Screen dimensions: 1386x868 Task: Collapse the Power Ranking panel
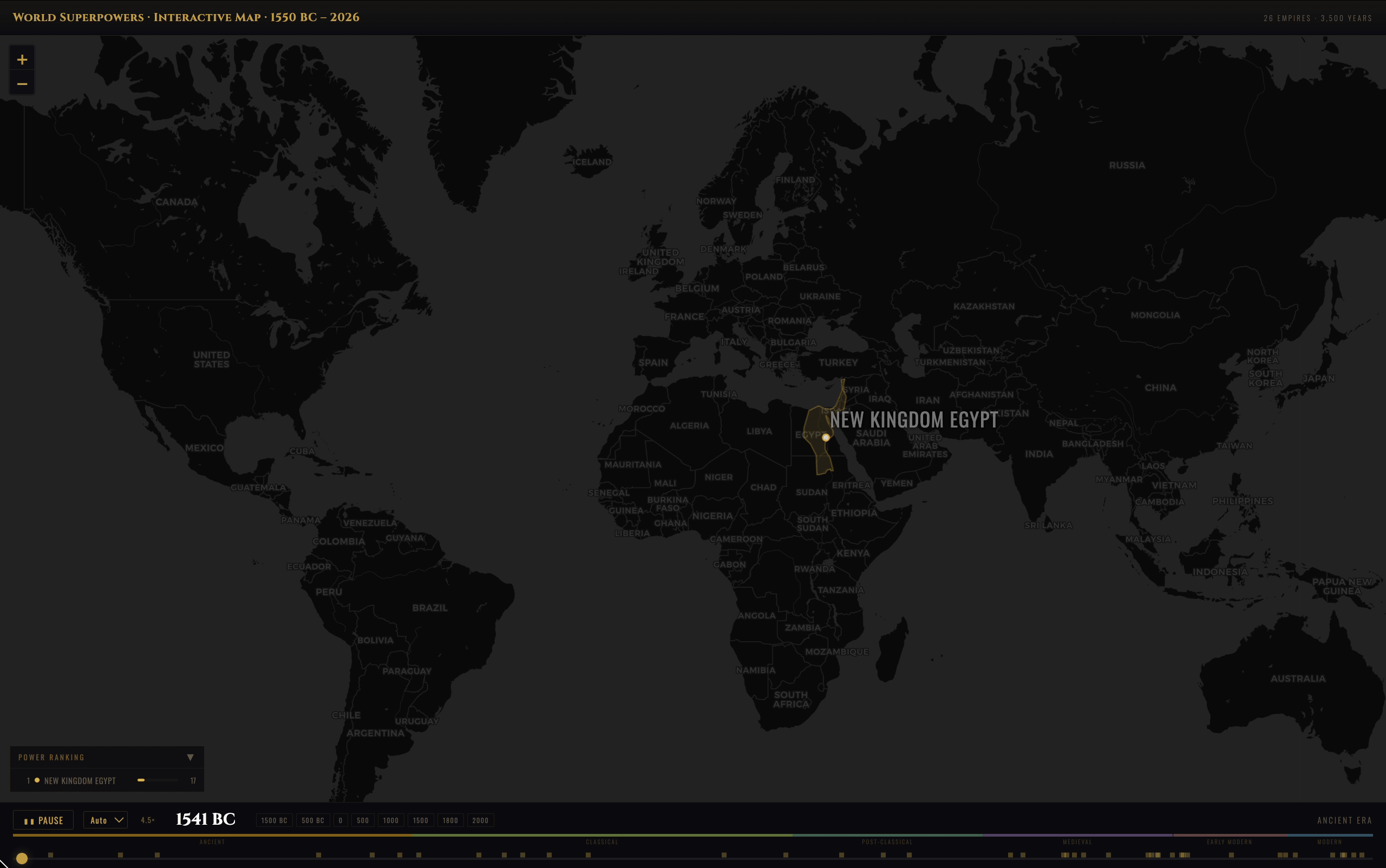(x=190, y=757)
